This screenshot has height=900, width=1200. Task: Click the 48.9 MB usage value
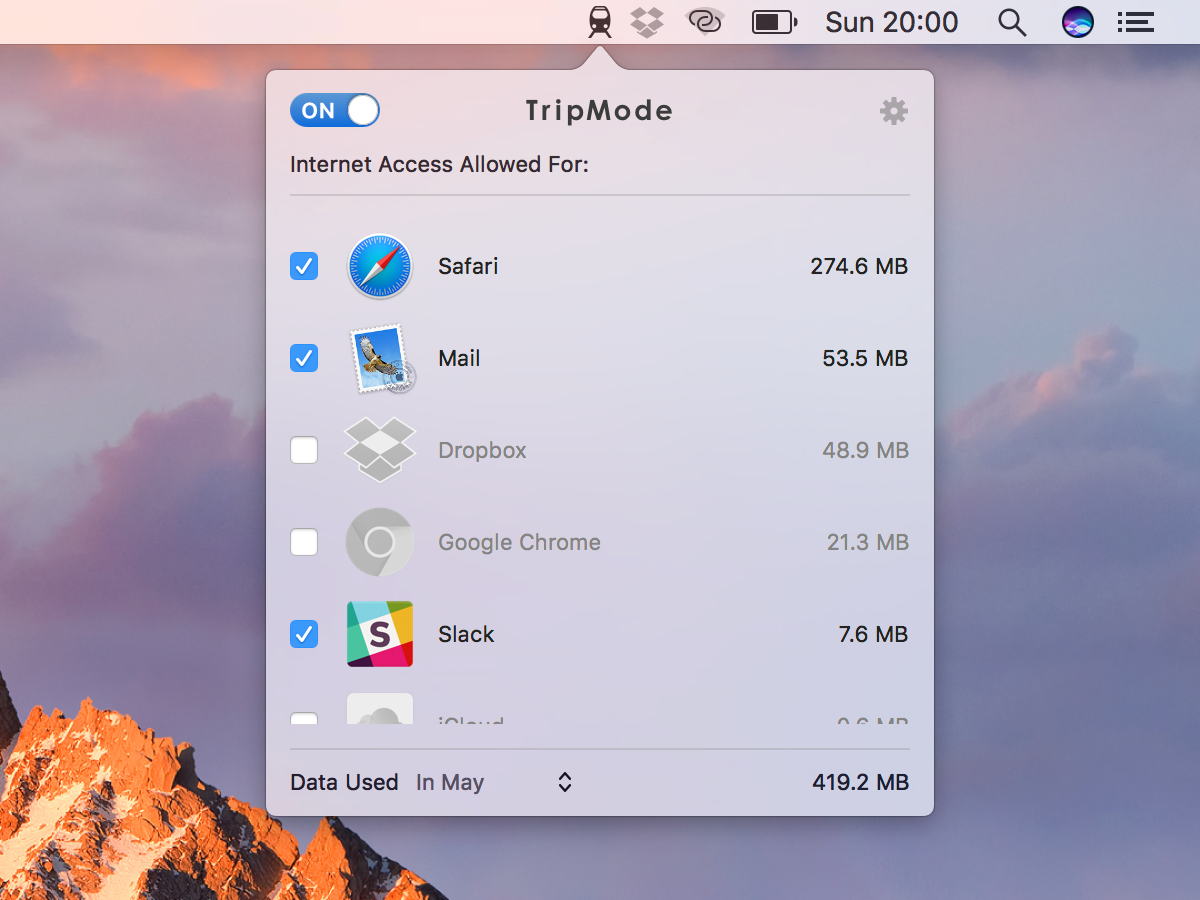point(865,450)
